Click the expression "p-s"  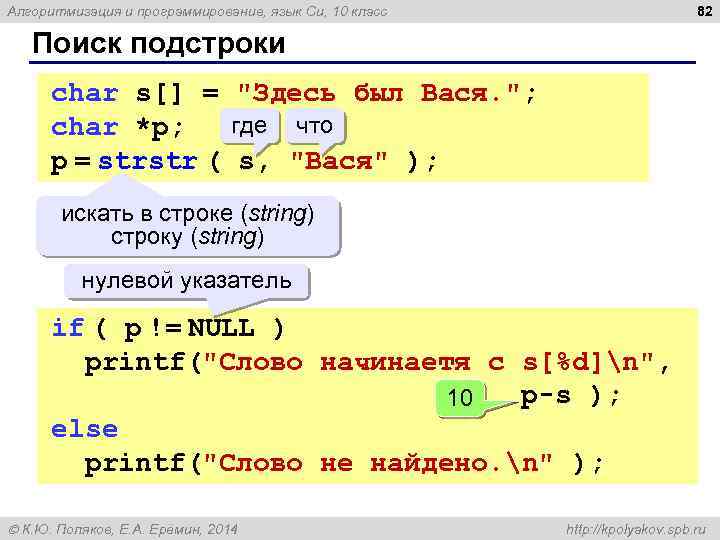pos(546,396)
